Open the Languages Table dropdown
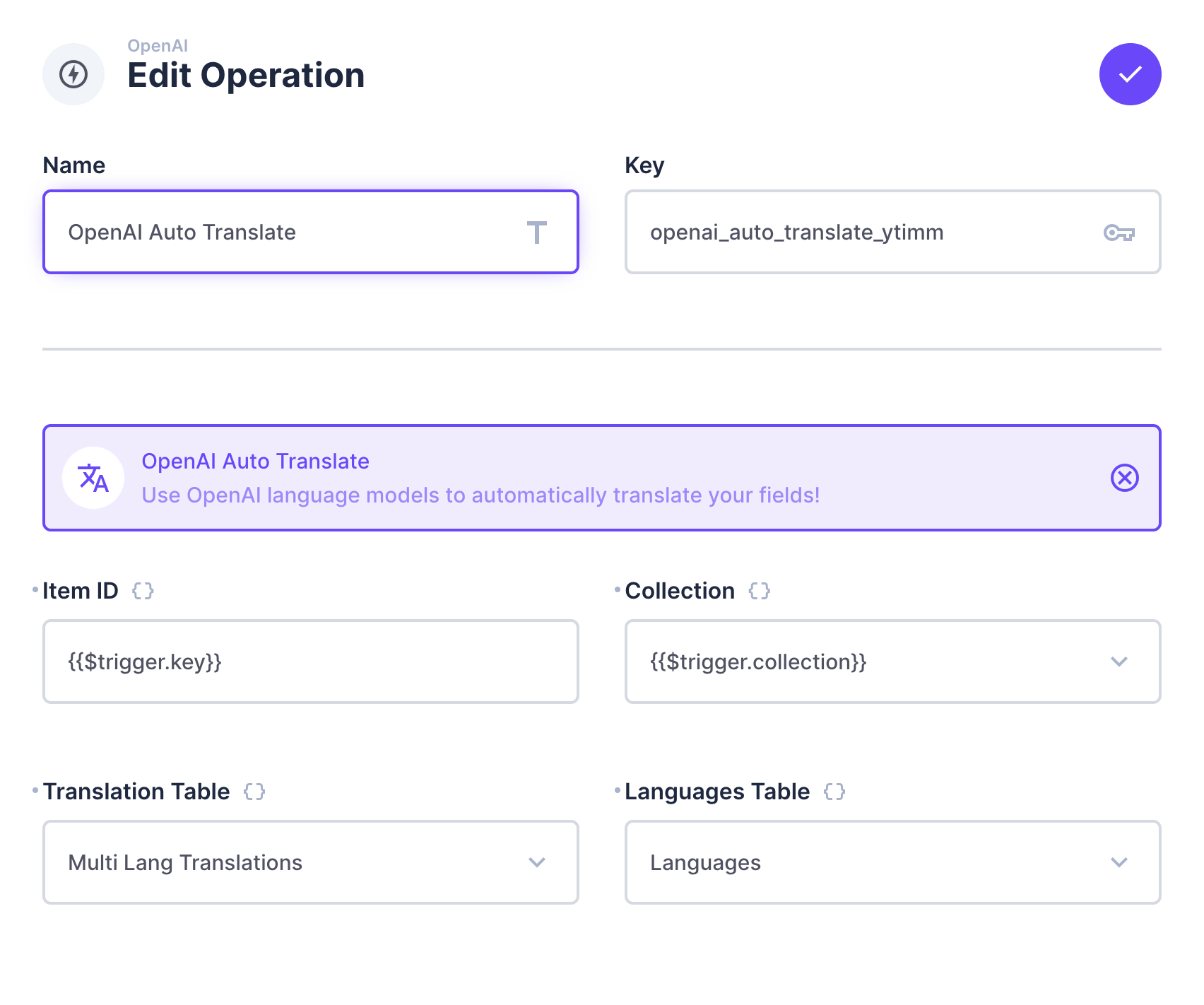 tap(893, 862)
